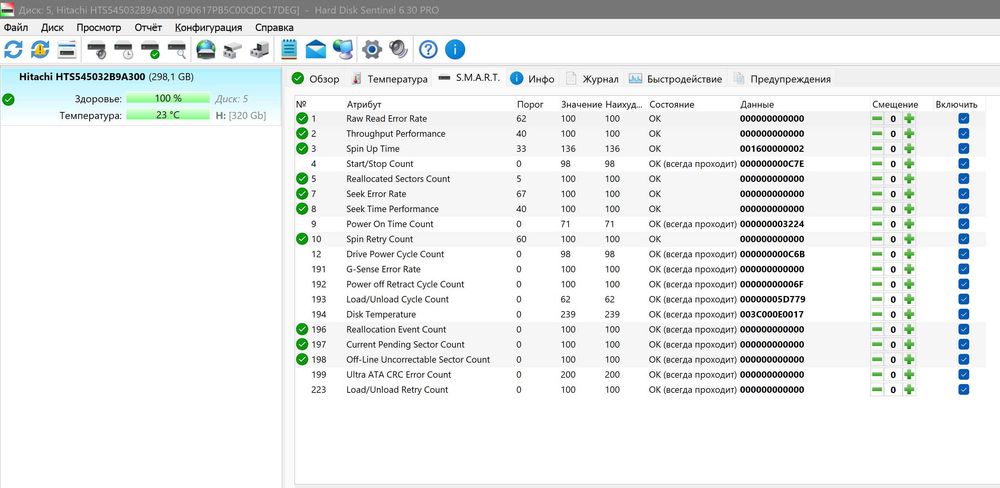Open the Отчёт menu

(x=149, y=27)
